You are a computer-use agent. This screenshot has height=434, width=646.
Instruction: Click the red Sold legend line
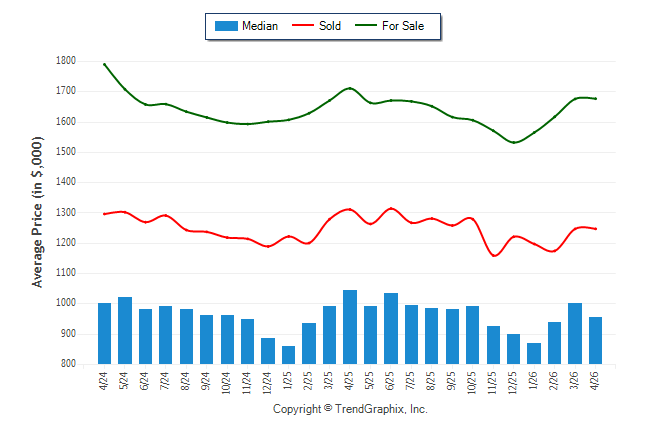(x=303, y=26)
